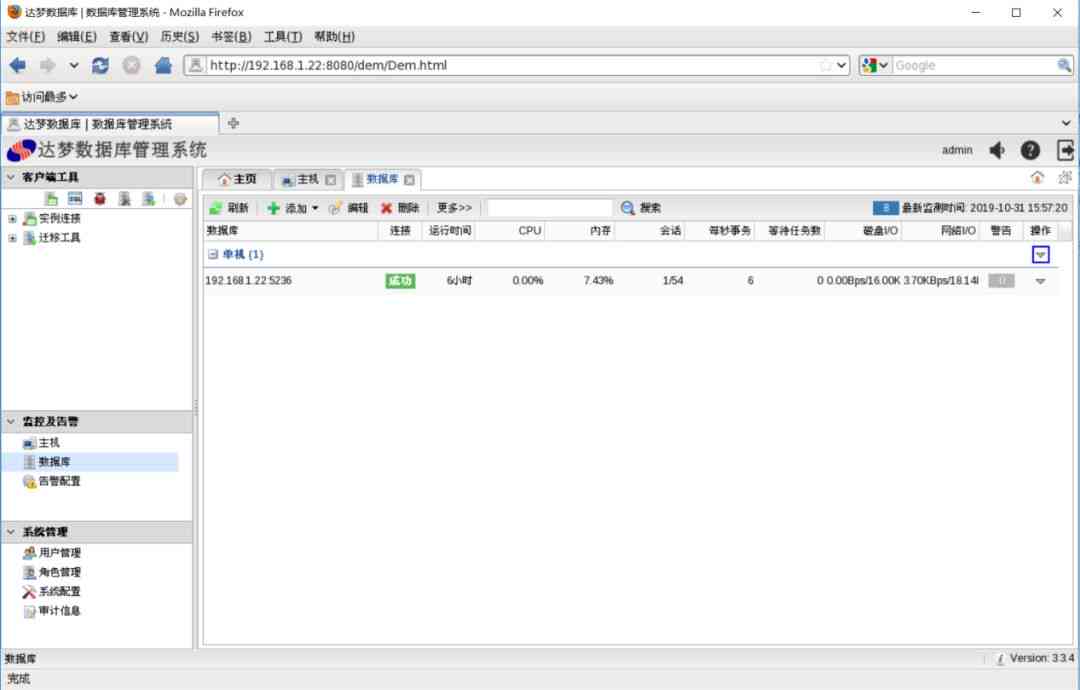Viewport: 1080px width, 690px height.
Task: Reload the page with the refresh icon
Action: (100, 65)
